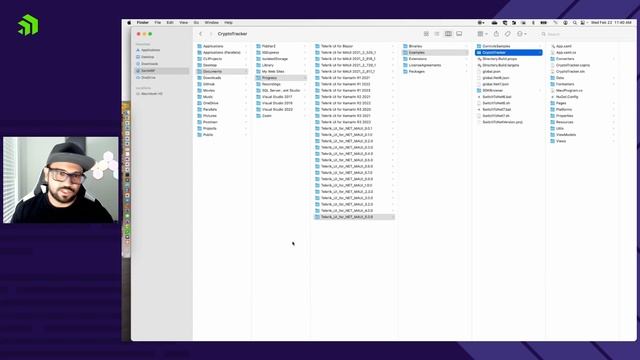Open the Go menu
The width and height of the screenshot is (640, 360).
pos(196,23)
